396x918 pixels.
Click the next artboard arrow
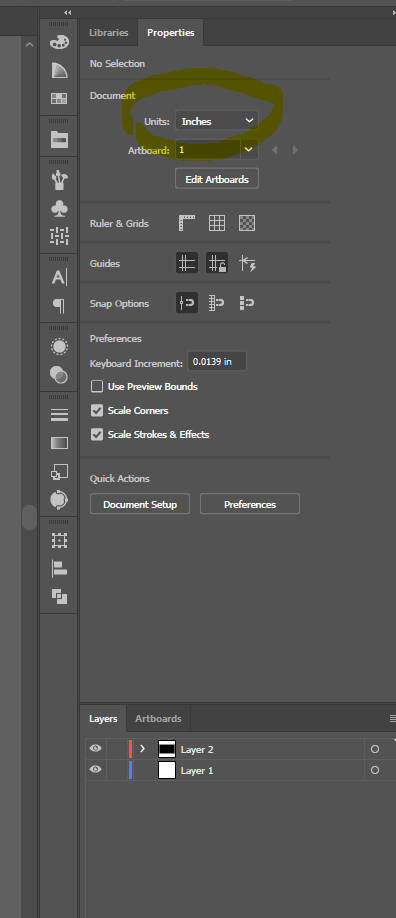point(295,150)
